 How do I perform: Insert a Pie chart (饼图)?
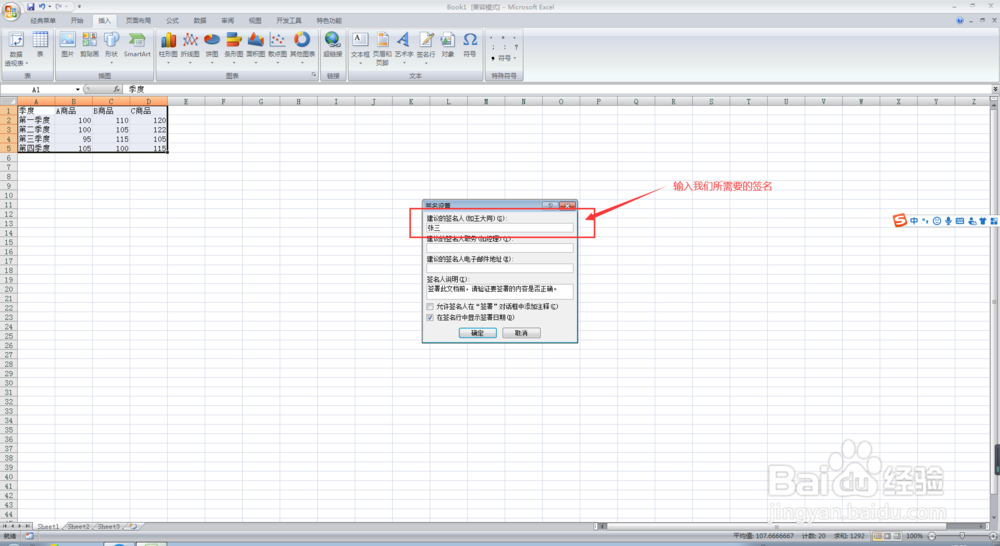[212, 48]
